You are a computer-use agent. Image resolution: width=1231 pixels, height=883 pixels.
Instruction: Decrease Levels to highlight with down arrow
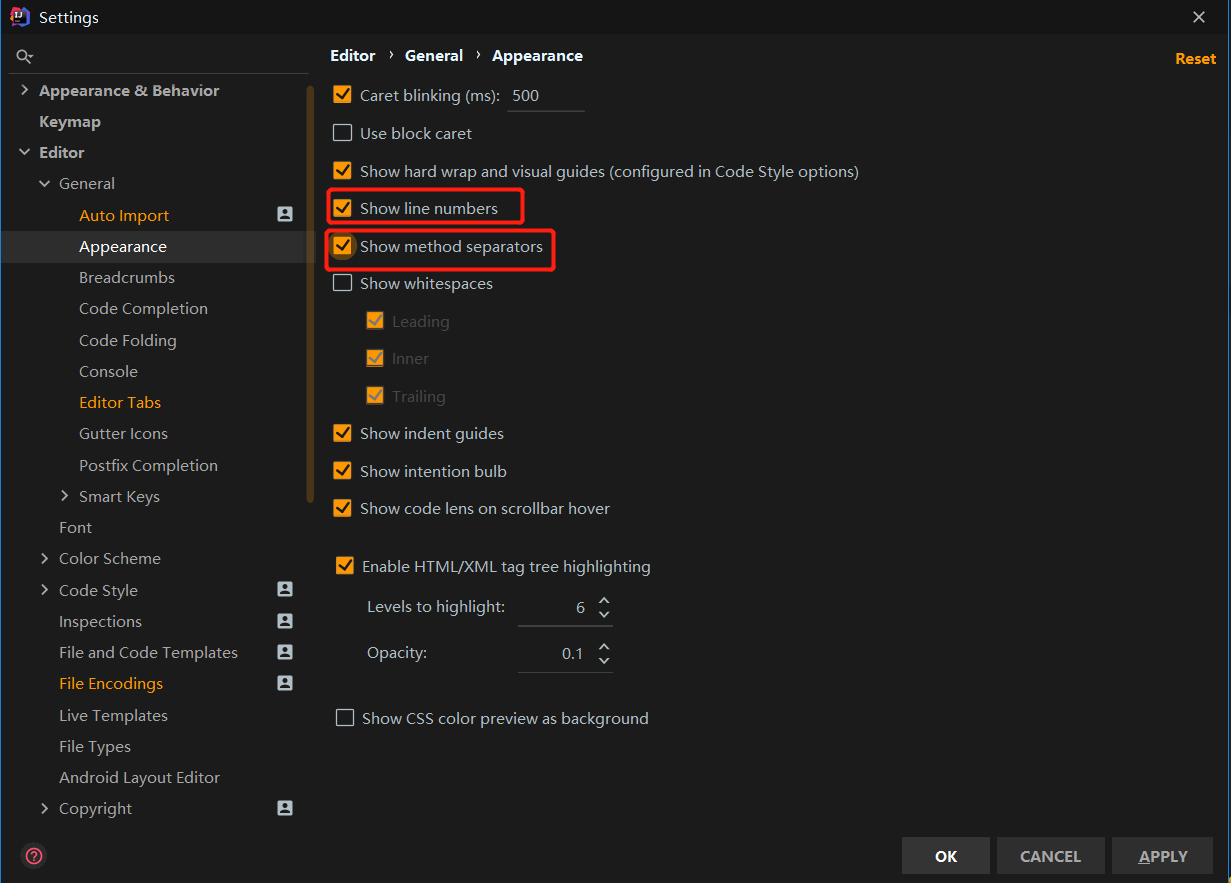pos(604,614)
